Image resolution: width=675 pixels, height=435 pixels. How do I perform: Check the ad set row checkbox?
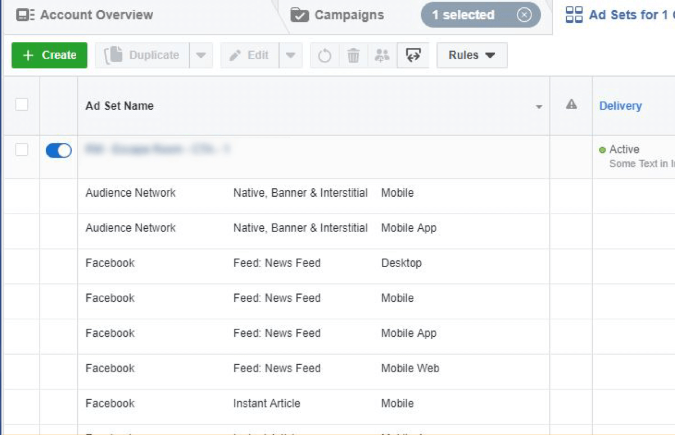click(x=22, y=149)
